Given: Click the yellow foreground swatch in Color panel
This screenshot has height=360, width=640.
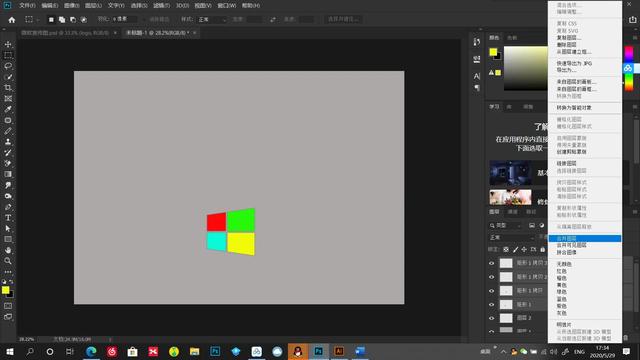Looking at the screenshot, I should 493,52.
